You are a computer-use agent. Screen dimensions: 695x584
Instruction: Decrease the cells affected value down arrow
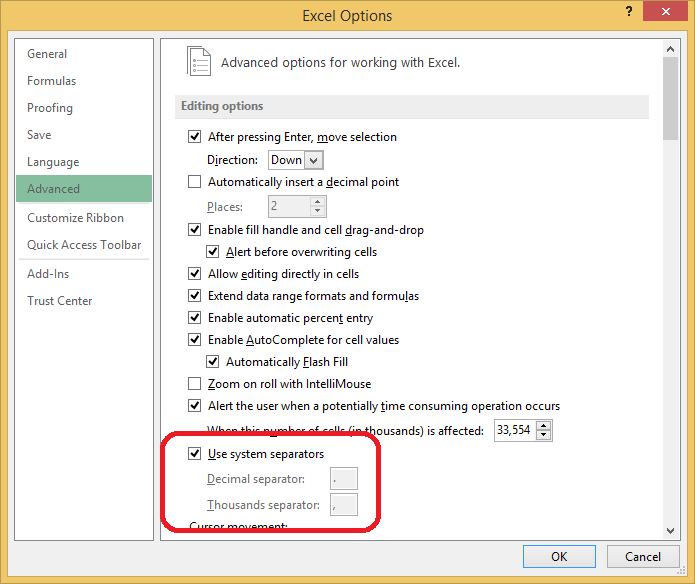544,435
